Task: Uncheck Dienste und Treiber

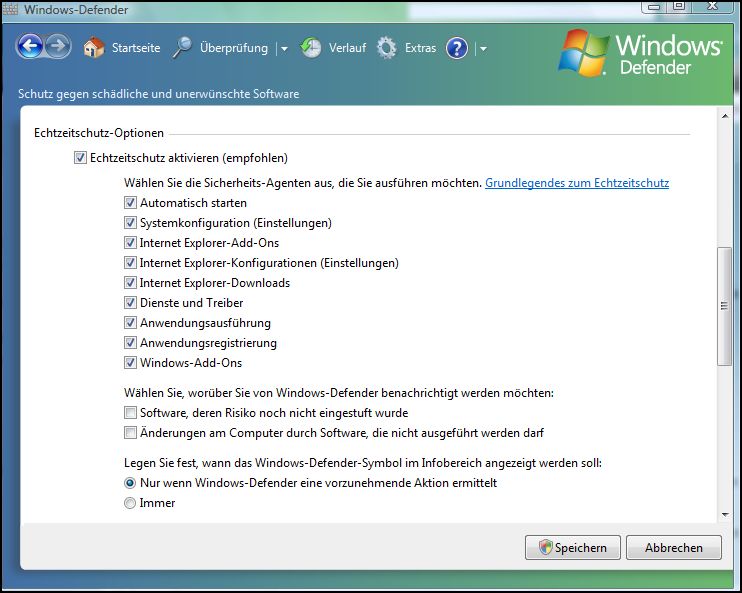Action: click(130, 302)
